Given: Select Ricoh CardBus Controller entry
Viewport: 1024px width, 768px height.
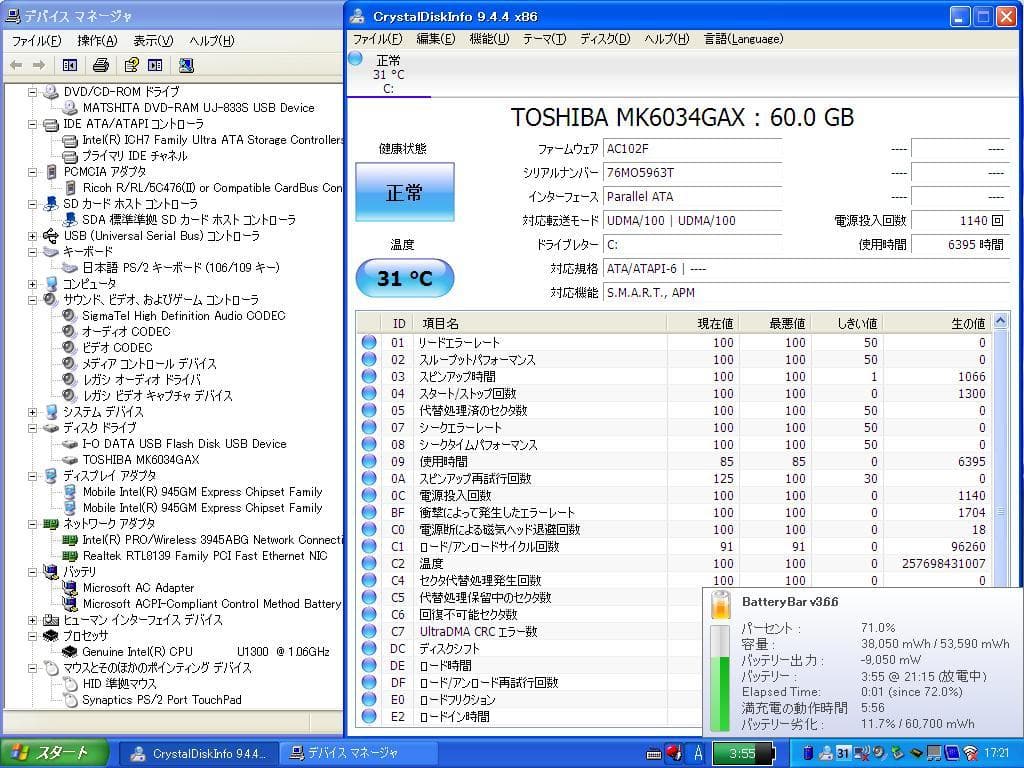Looking at the screenshot, I should point(212,188).
